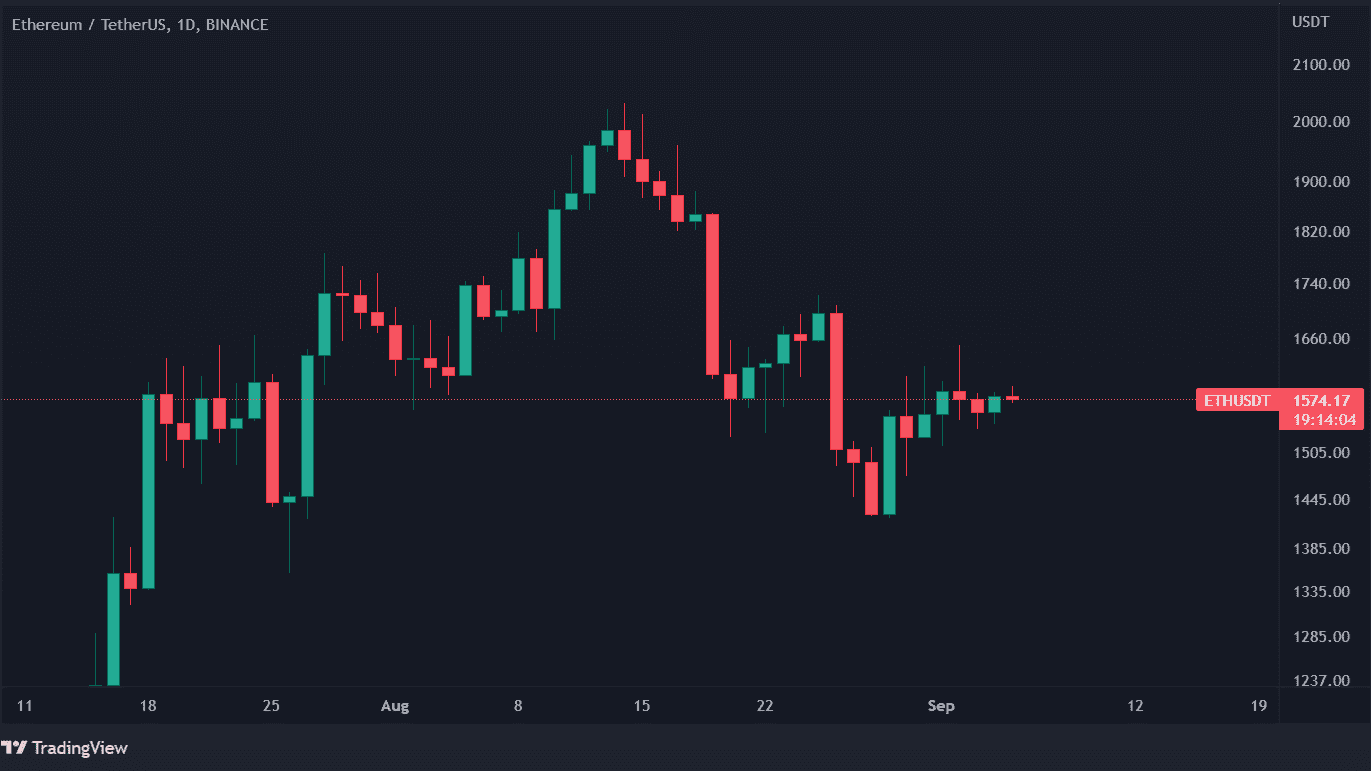Image resolution: width=1371 pixels, height=771 pixels.
Task: Click the 19 date marker at axis end
Action: click(1259, 706)
